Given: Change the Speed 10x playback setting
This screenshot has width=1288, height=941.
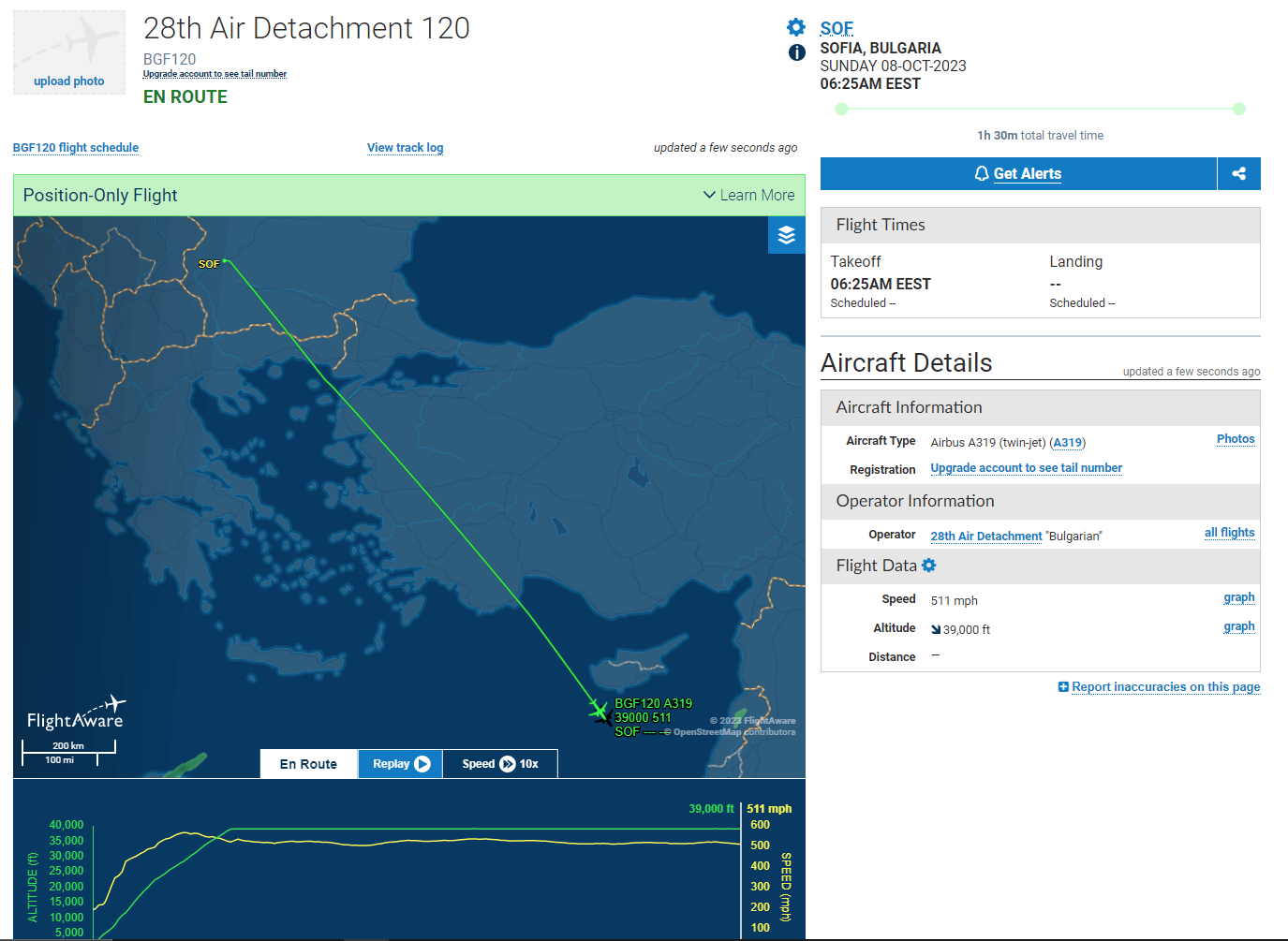Looking at the screenshot, I should click(500, 764).
